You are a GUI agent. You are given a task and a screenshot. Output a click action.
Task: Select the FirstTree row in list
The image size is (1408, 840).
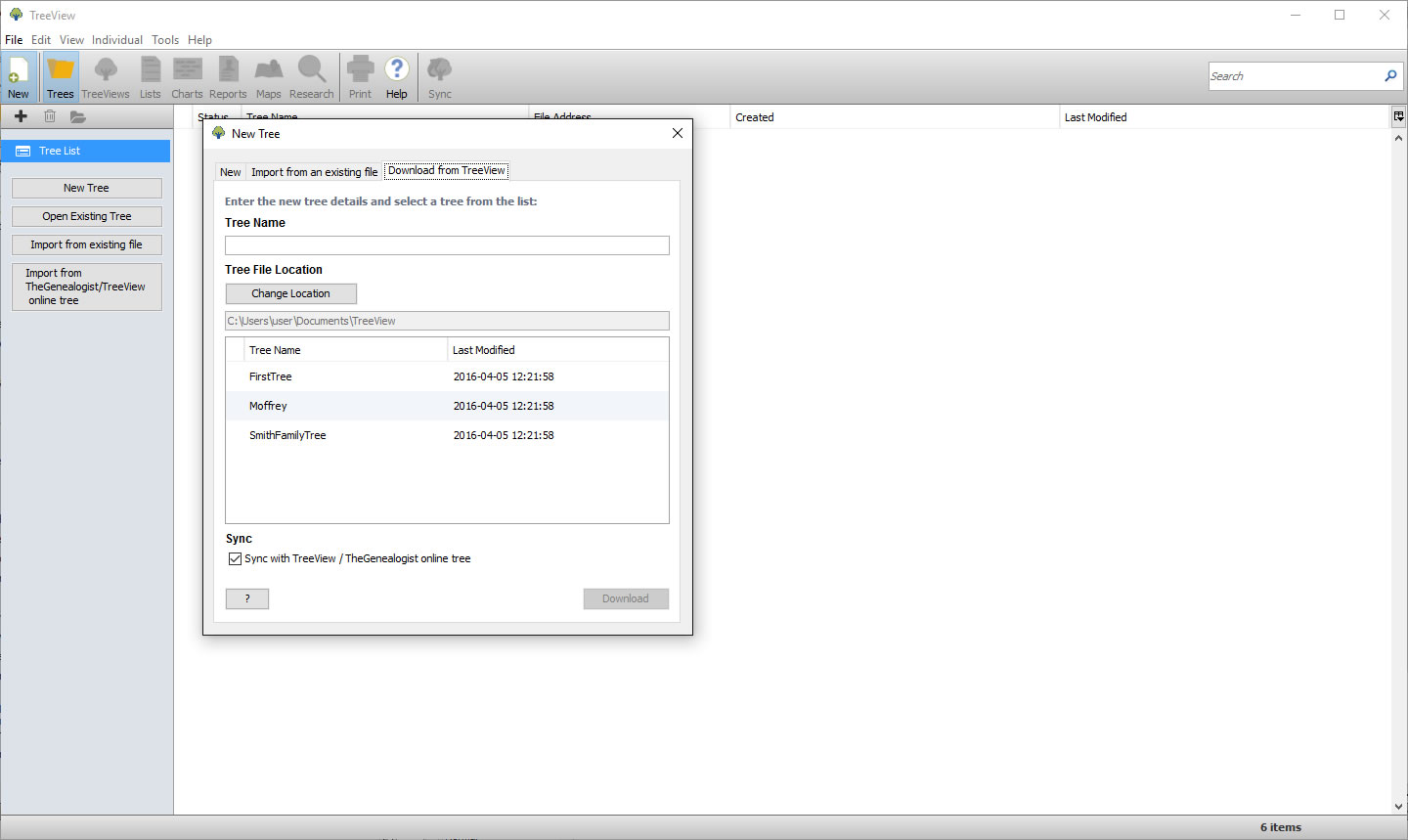click(447, 376)
